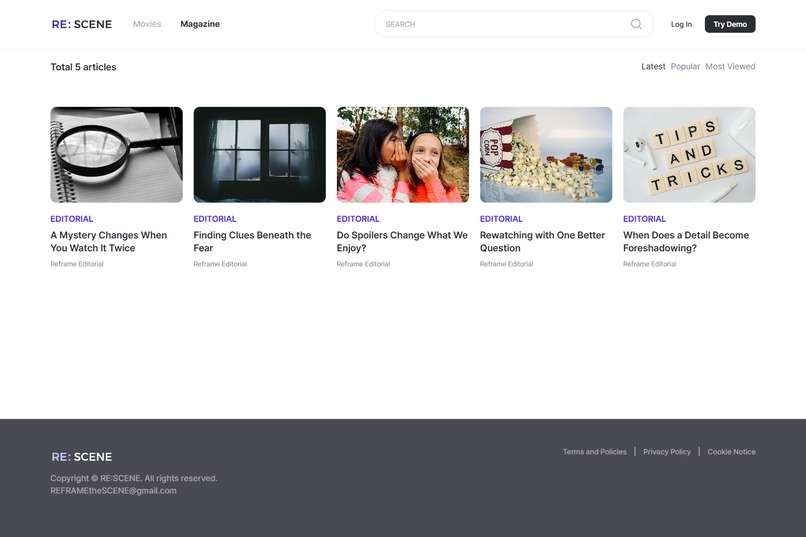806x537 pixels.
Task: Open the whispering girls article thumbnail
Action: pos(402,155)
